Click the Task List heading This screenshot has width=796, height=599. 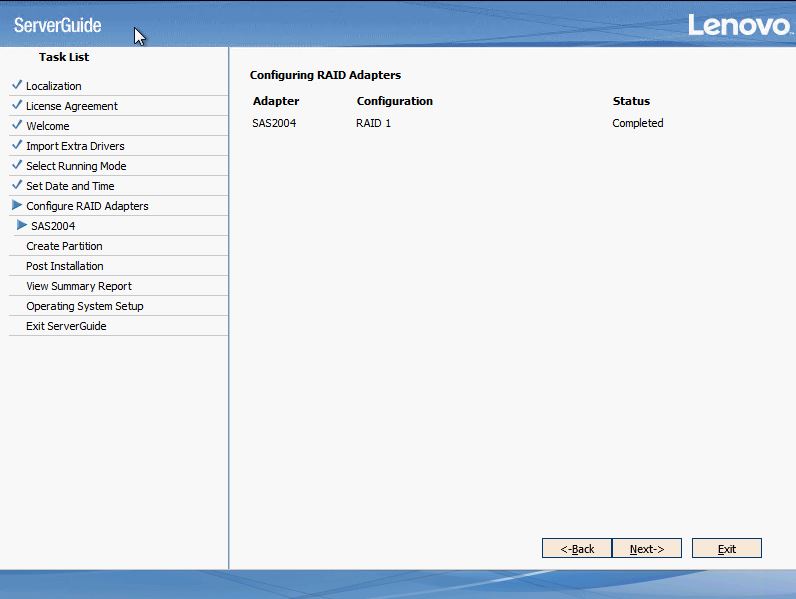tap(64, 57)
